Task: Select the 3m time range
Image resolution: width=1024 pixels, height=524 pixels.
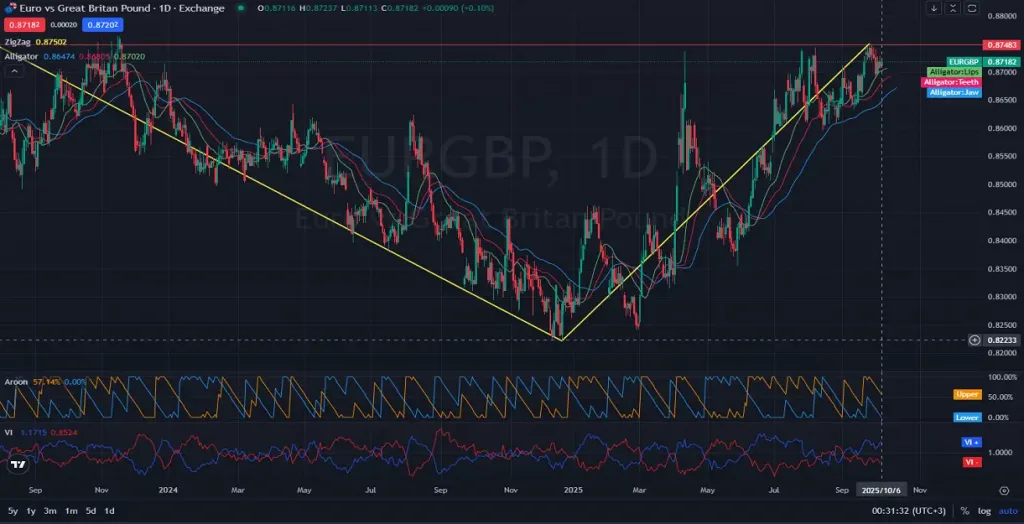Action: pos(50,511)
